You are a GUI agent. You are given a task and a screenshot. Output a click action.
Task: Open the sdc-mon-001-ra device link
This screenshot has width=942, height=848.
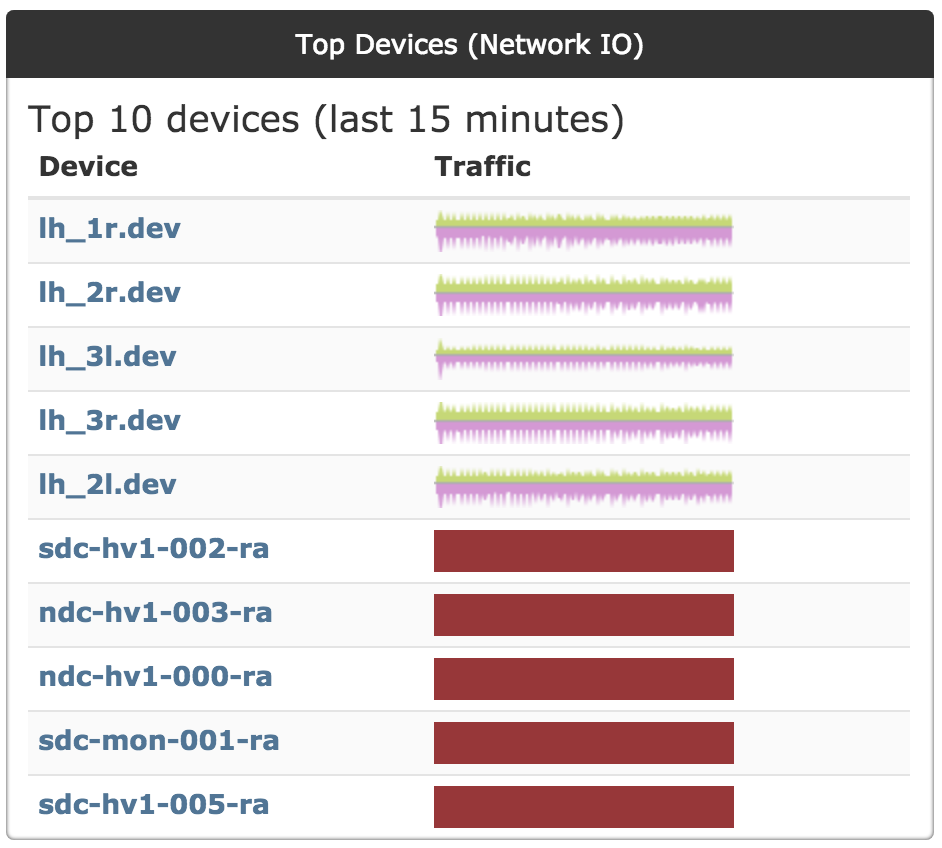158,741
